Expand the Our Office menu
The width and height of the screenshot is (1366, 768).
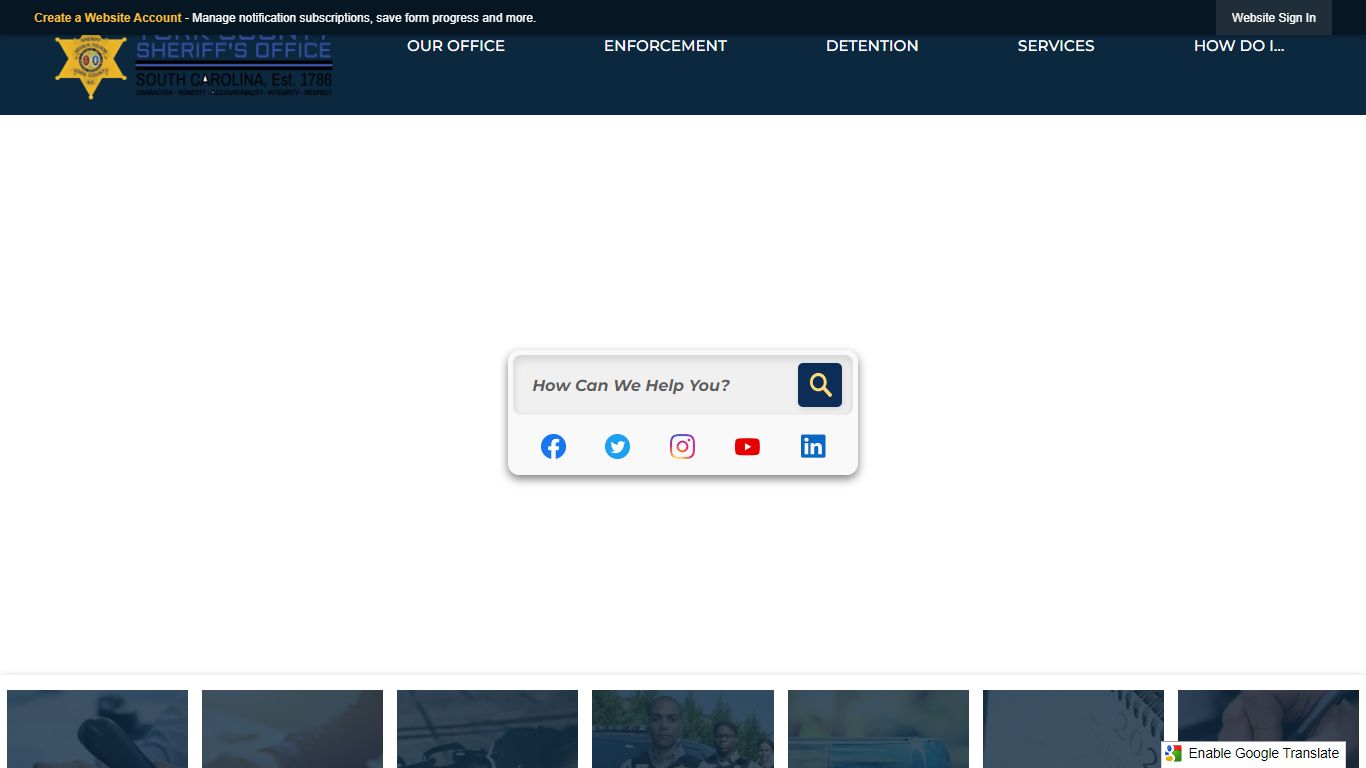(455, 46)
